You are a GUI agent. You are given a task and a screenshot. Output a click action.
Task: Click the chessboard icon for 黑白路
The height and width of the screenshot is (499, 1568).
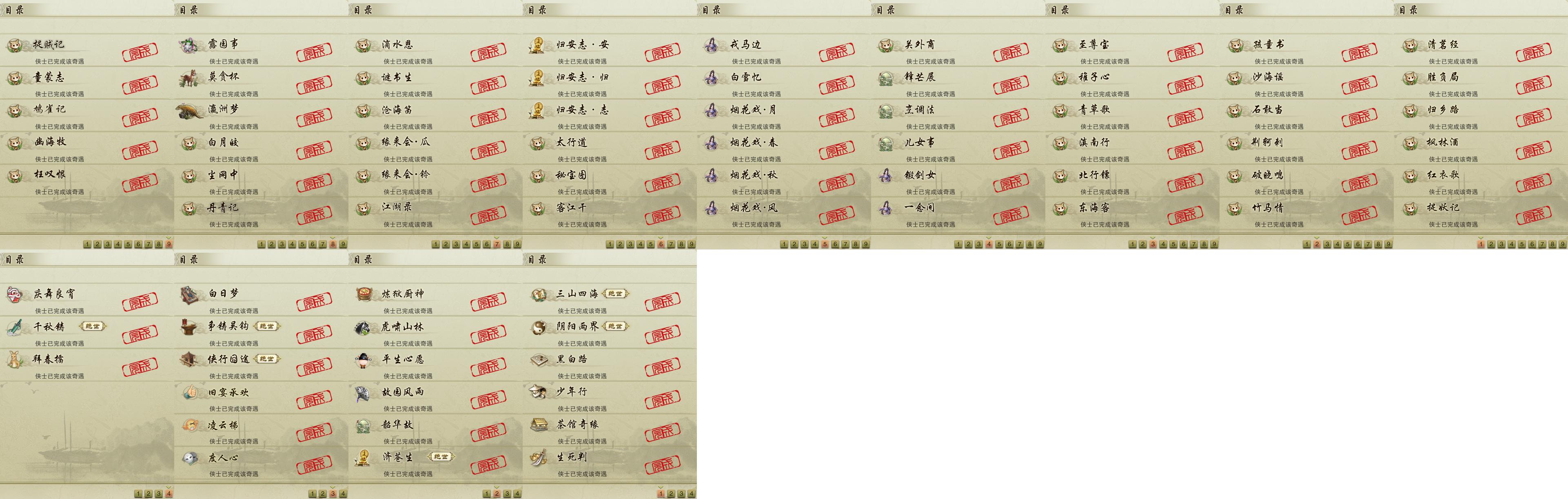click(x=539, y=360)
